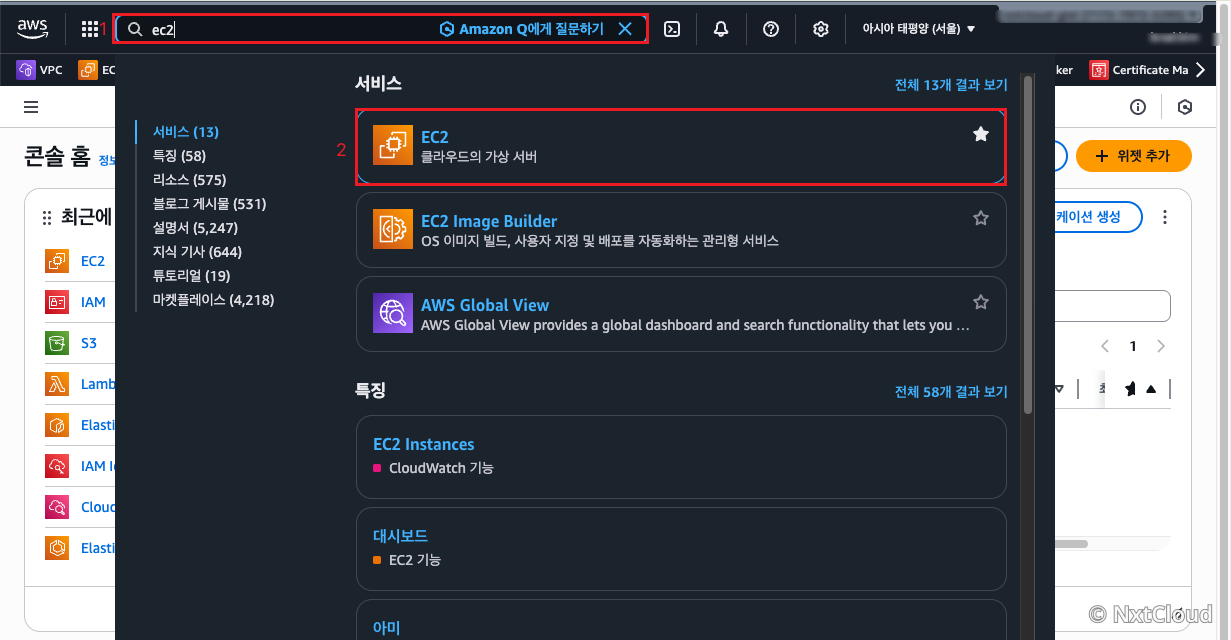1231x640 pixels.
Task: Open the 아미 feature result
Action: click(681, 620)
